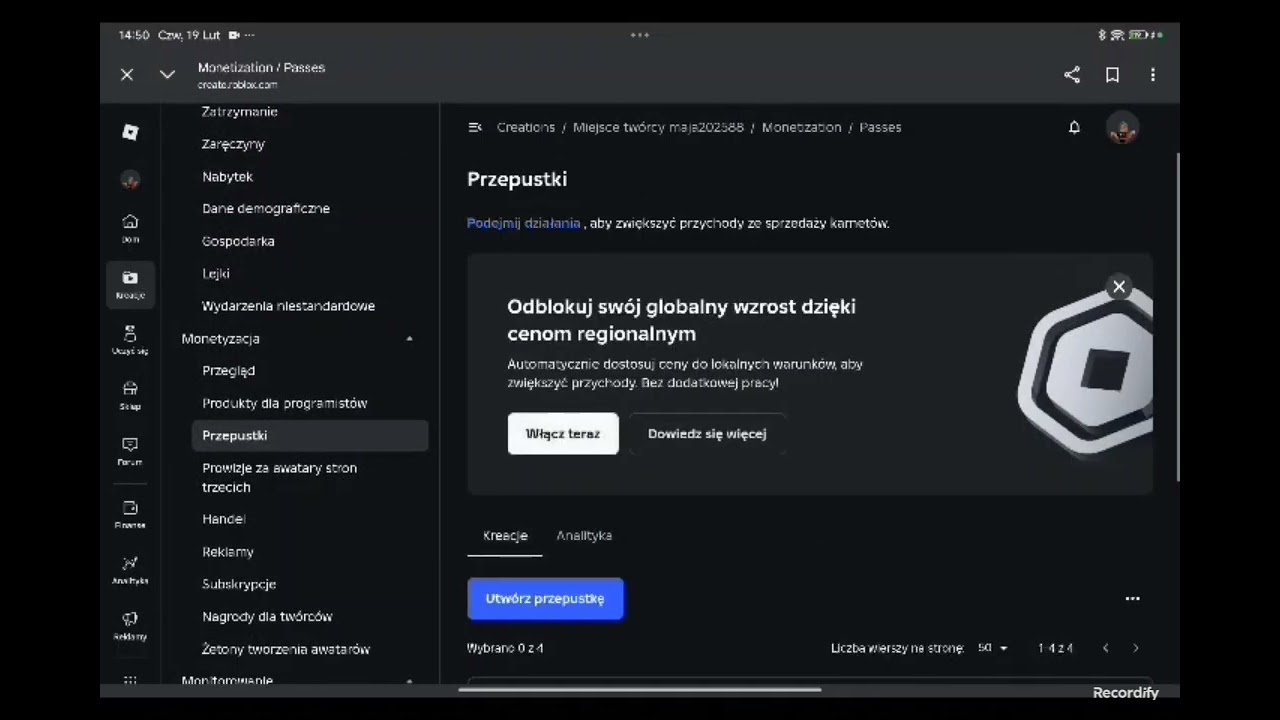This screenshot has width=1280, height=720.
Task: Open the iPad three-dot multitasking control
Action: pos(640,35)
